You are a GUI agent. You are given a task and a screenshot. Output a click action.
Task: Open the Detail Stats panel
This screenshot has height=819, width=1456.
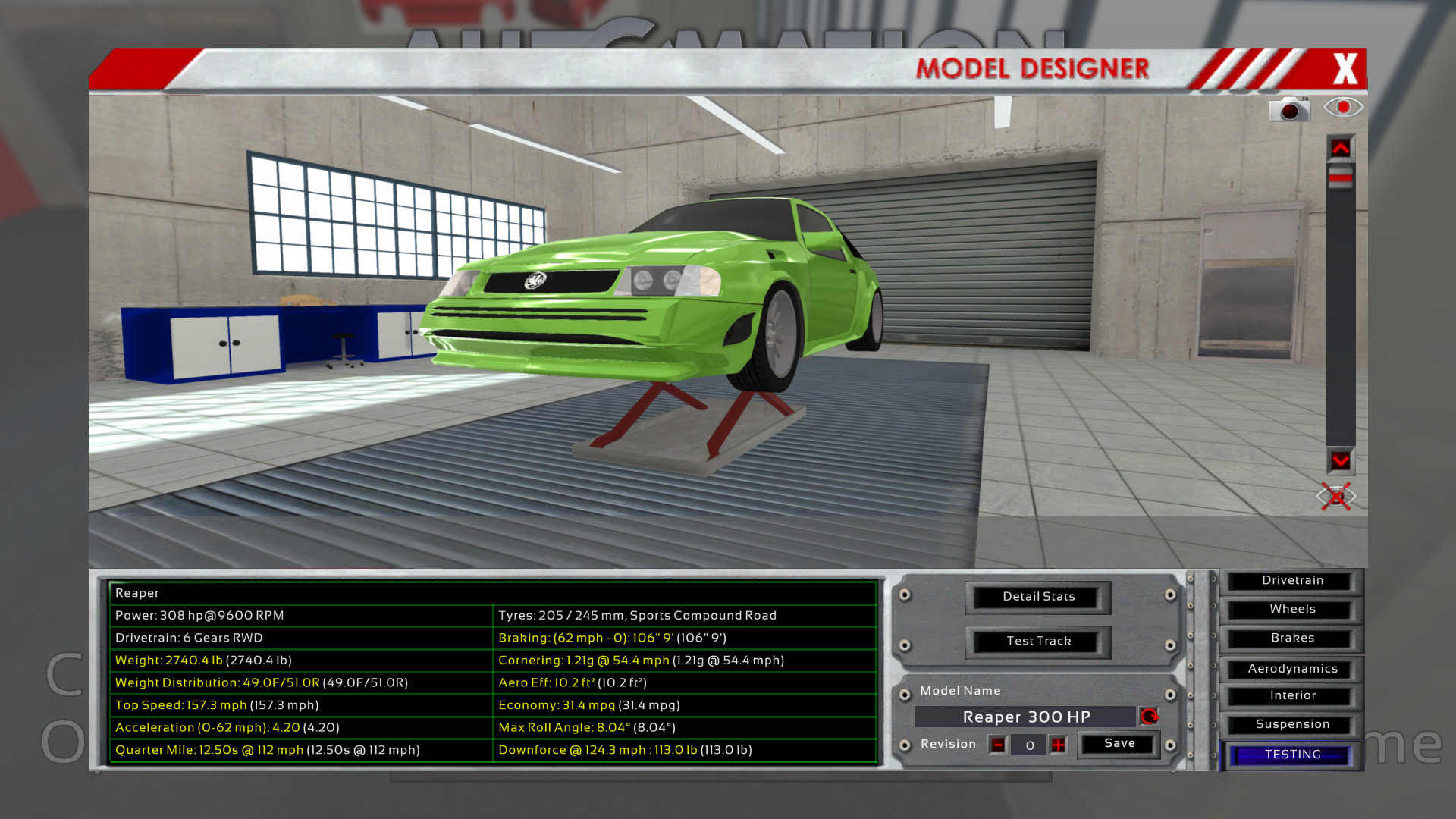point(1038,597)
